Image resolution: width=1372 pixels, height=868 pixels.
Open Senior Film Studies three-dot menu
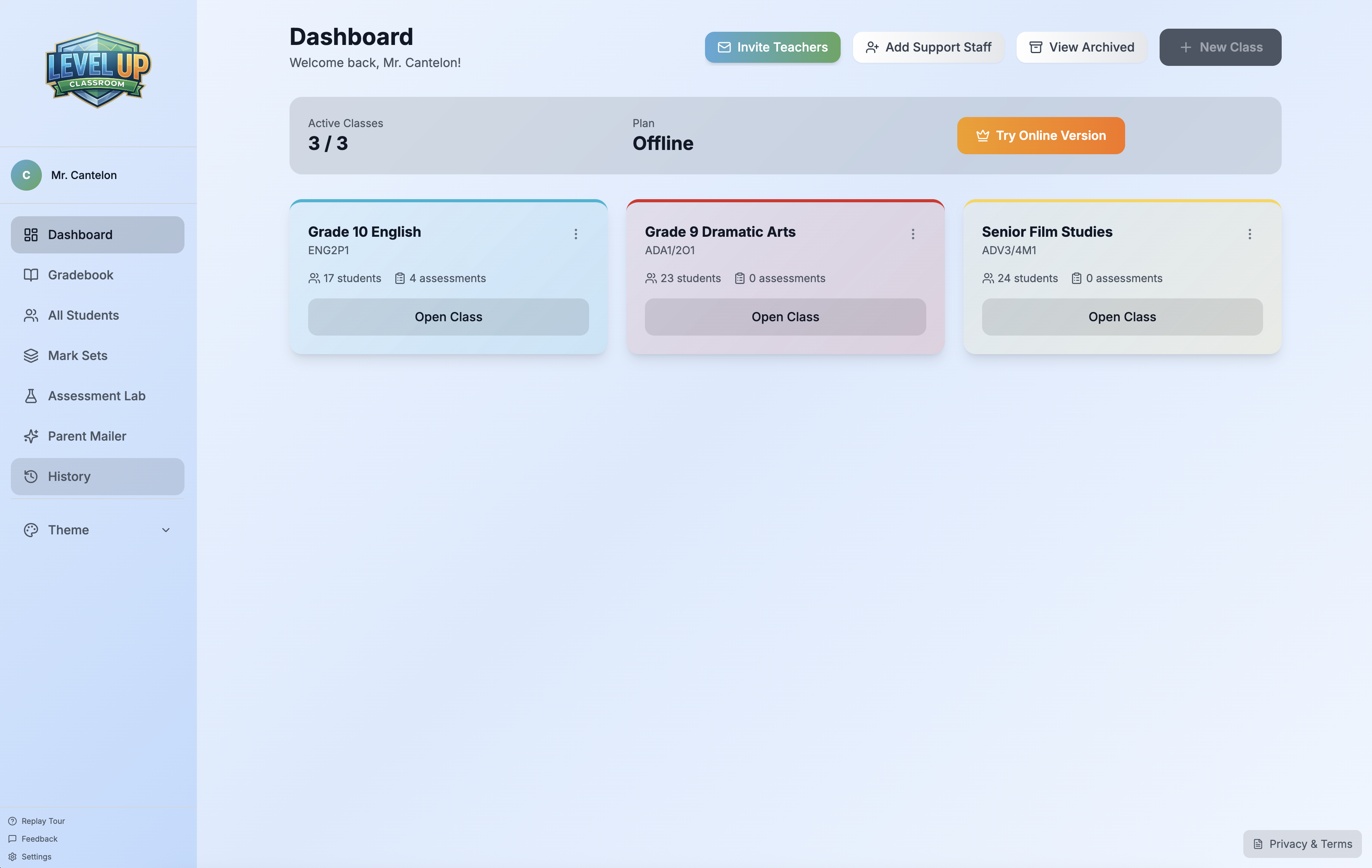tap(1250, 234)
